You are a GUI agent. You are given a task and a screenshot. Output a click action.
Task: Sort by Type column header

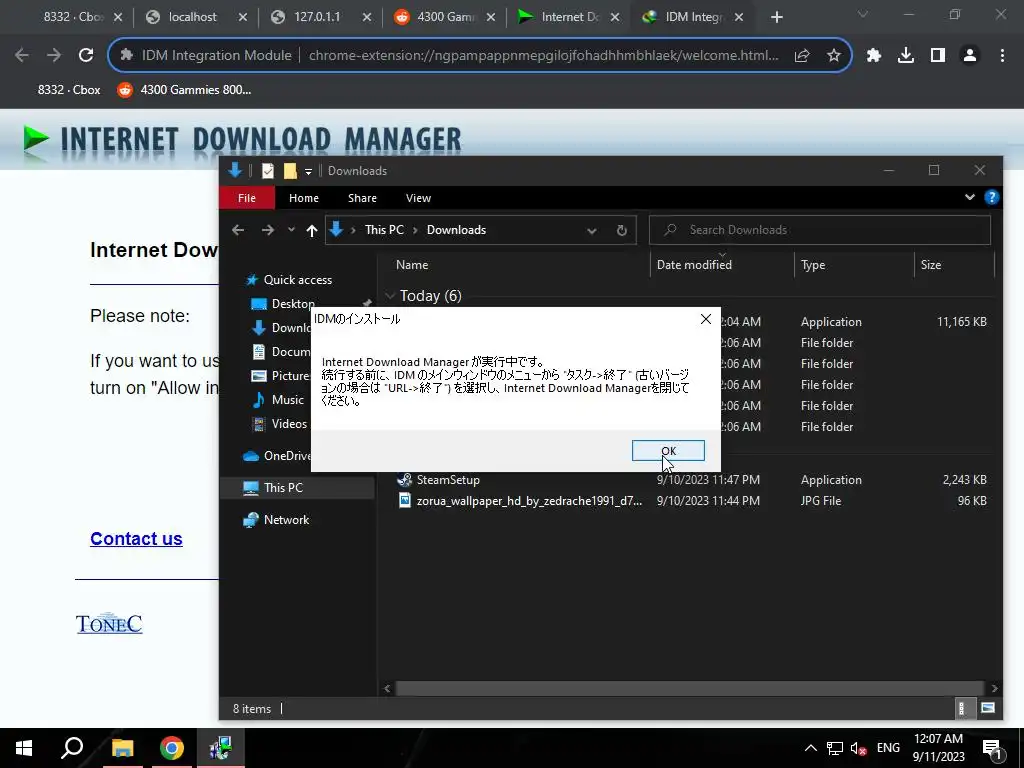point(813,264)
